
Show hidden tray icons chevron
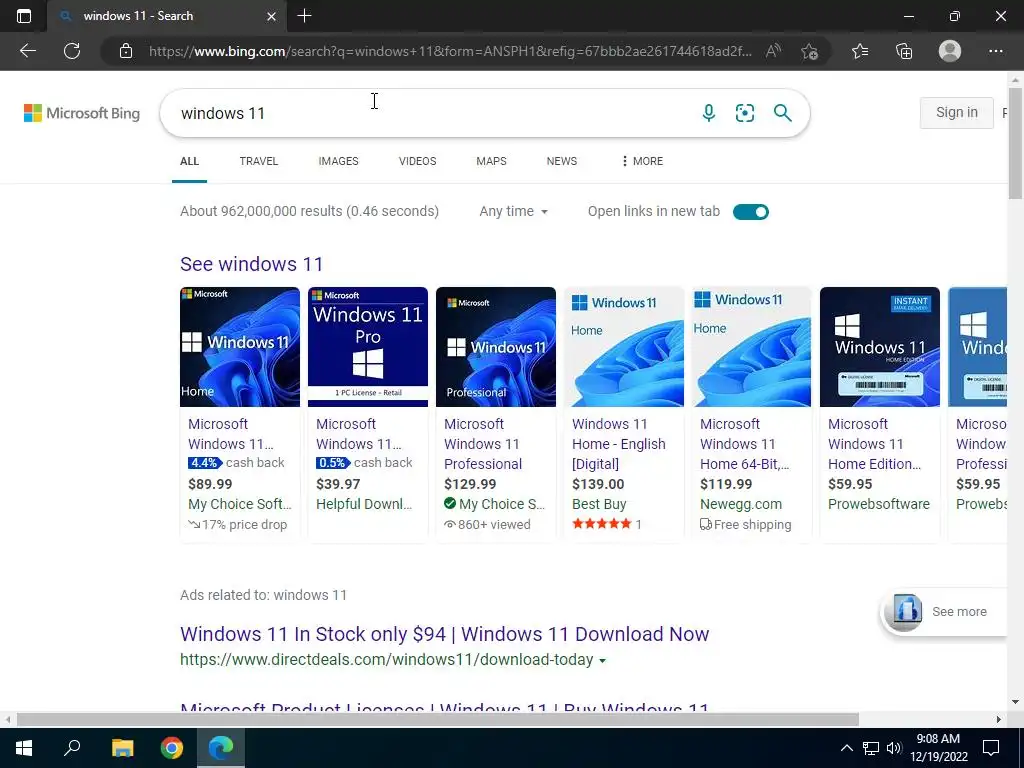tap(846, 748)
